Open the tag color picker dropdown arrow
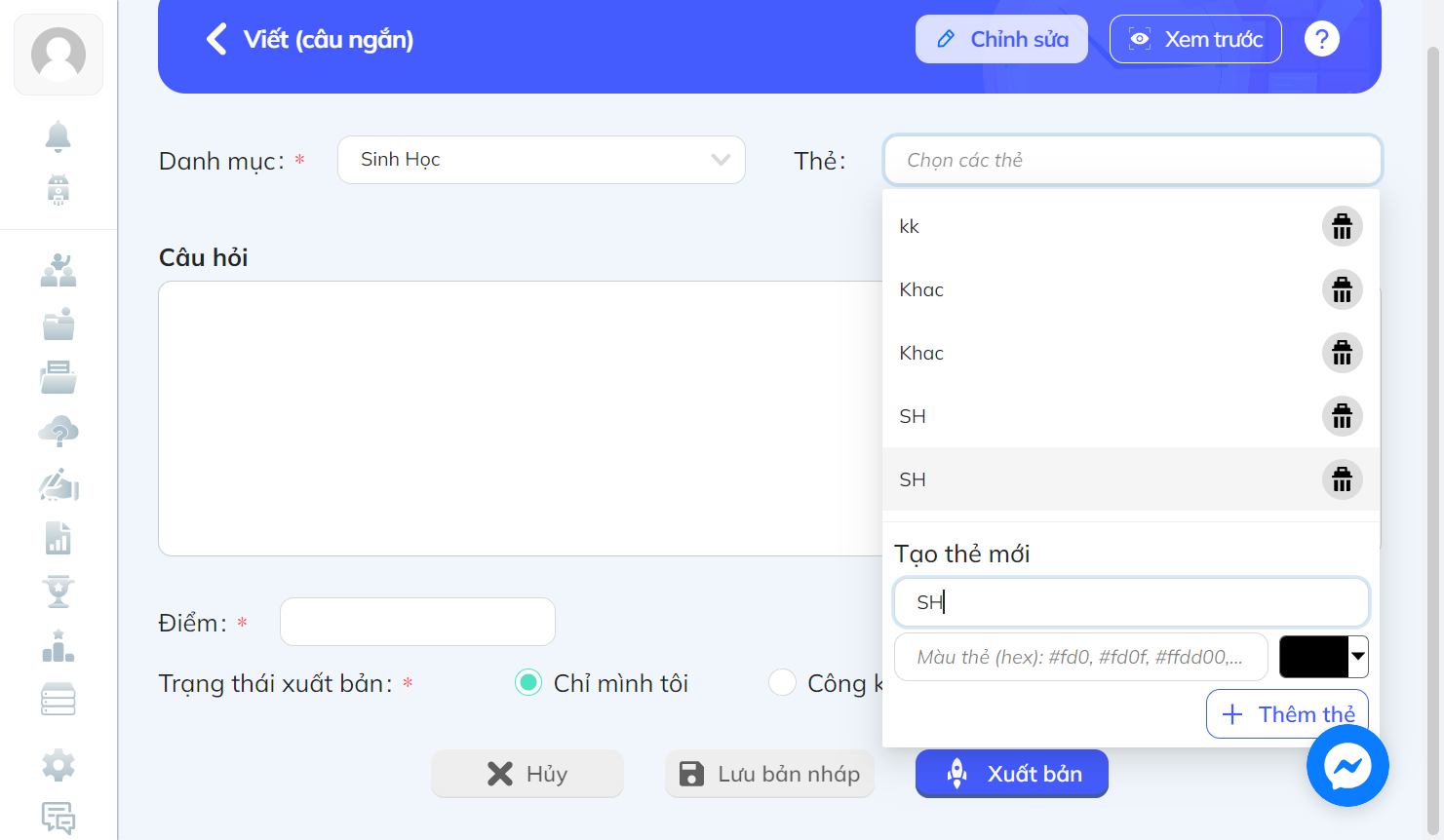 [1357, 657]
